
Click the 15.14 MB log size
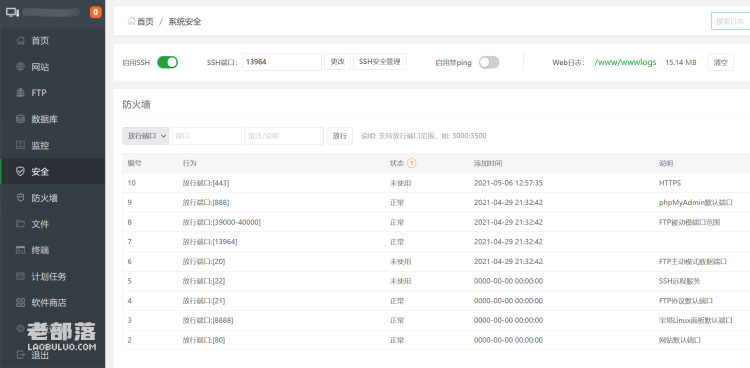click(681, 62)
